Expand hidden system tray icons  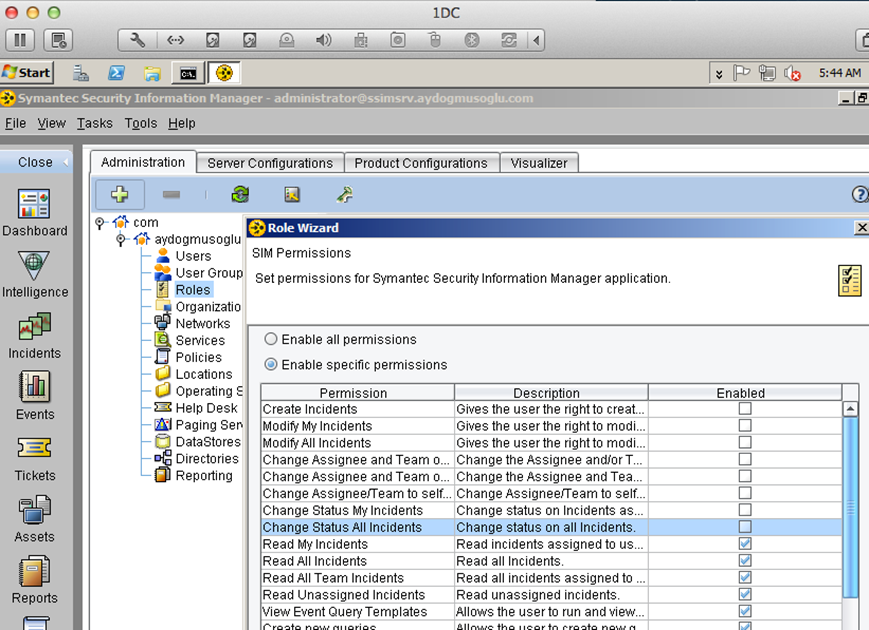point(719,74)
